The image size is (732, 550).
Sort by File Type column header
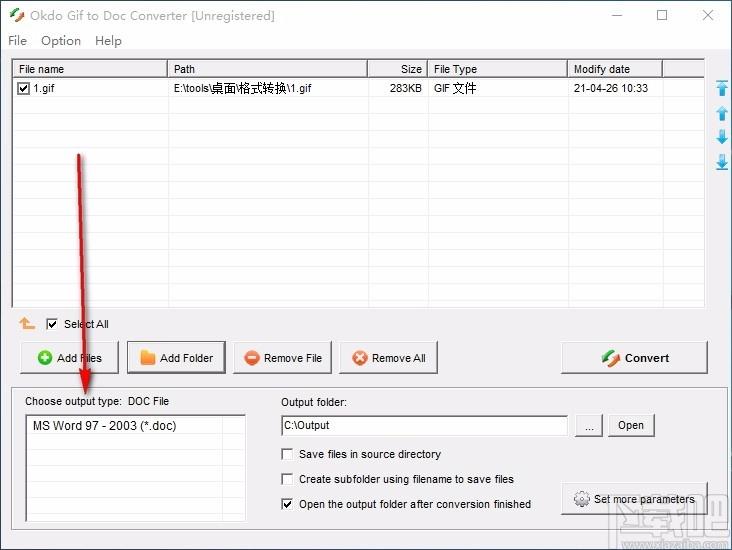[x=498, y=69]
